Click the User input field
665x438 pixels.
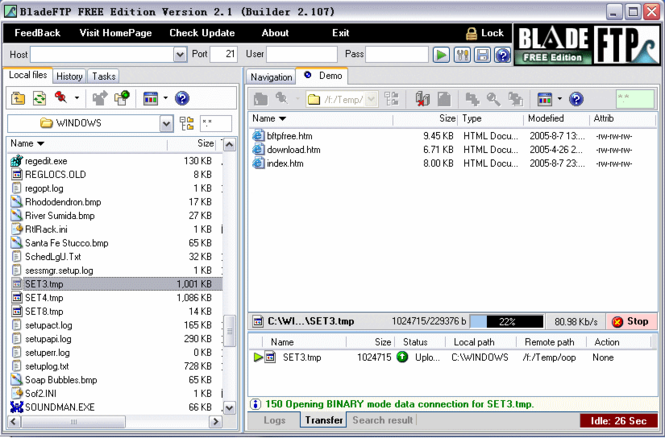[302, 54]
